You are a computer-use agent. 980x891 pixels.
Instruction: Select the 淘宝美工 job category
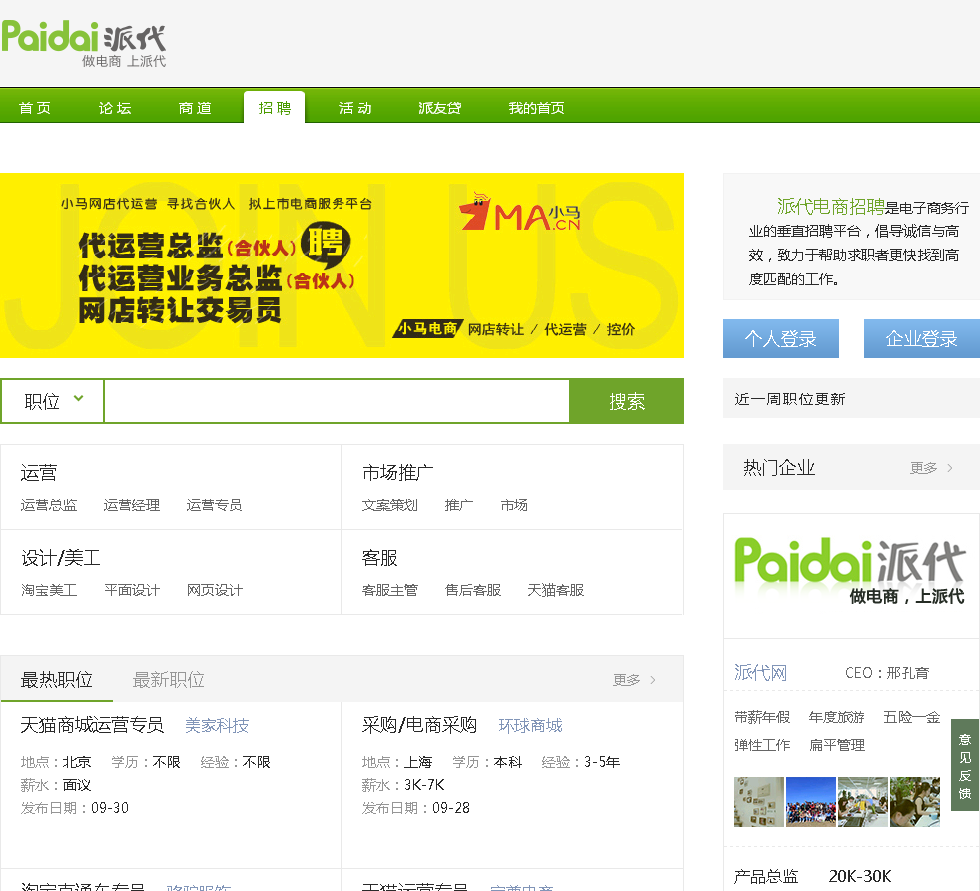point(49,590)
